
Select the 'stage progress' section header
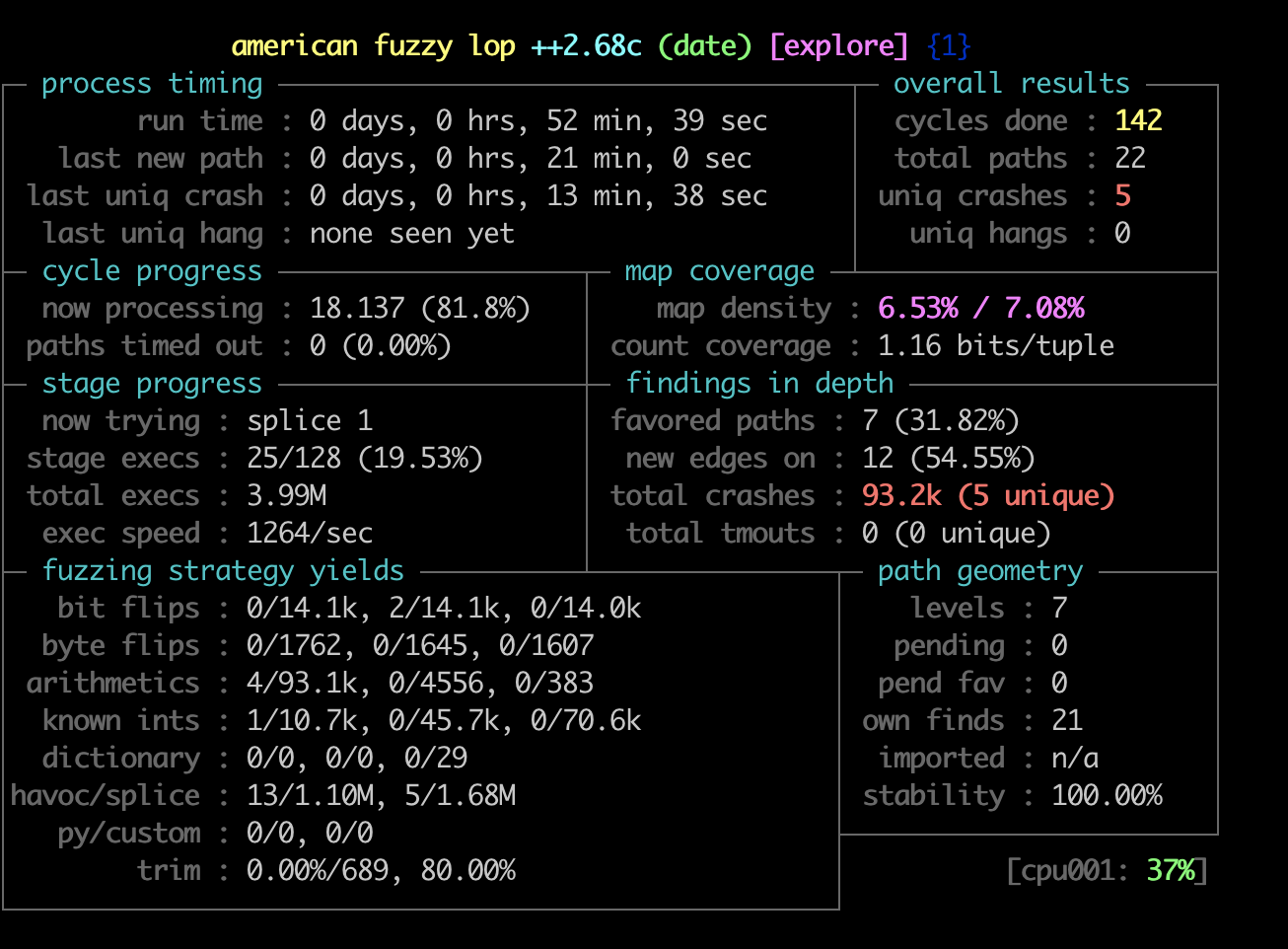pos(152,384)
